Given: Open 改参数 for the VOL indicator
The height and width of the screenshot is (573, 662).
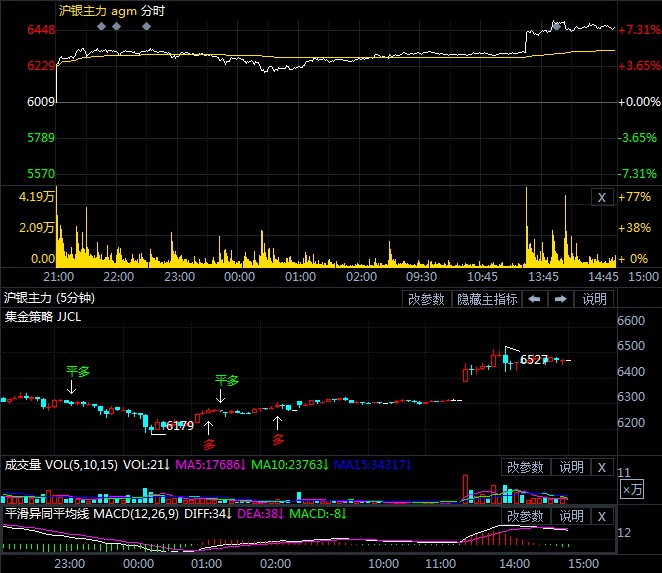Looking at the screenshot, I should tap(525, 467).
